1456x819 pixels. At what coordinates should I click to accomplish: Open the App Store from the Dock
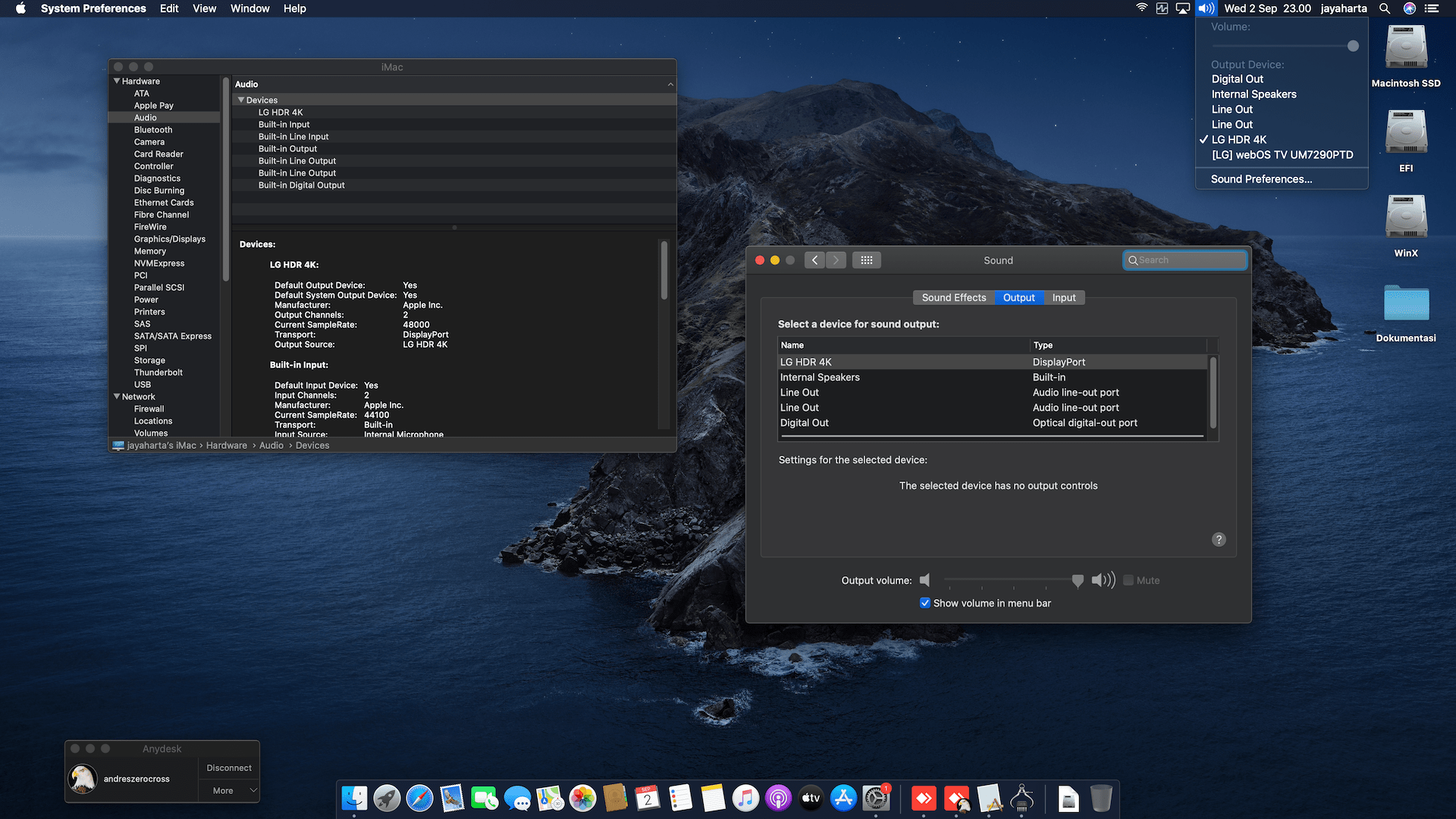point(843,798)
